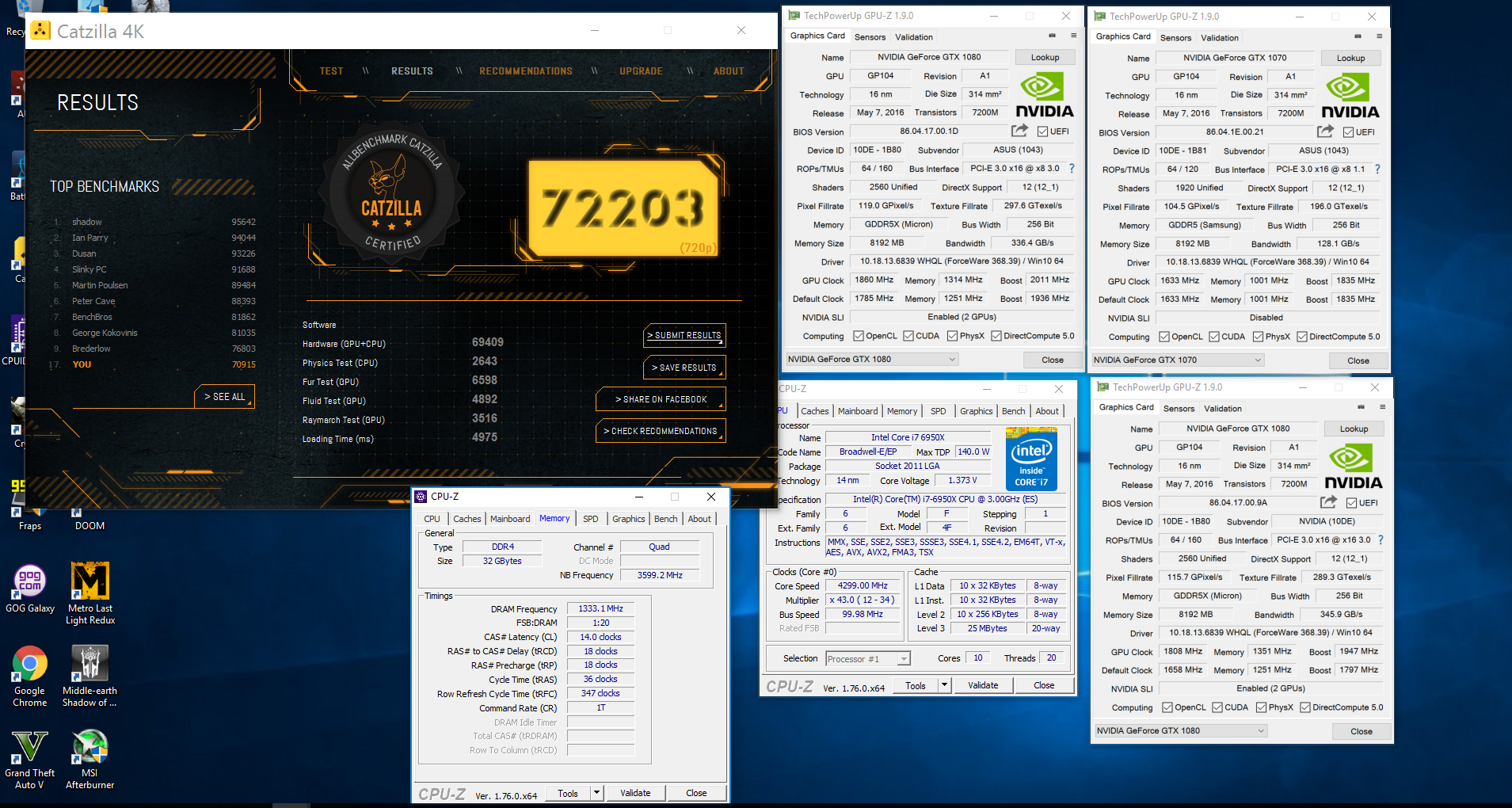1512x808 pixels.
Task: Click the Validate button in the CPU-Z Memory window
Action: pyautogui.click(x=634, y=793)
